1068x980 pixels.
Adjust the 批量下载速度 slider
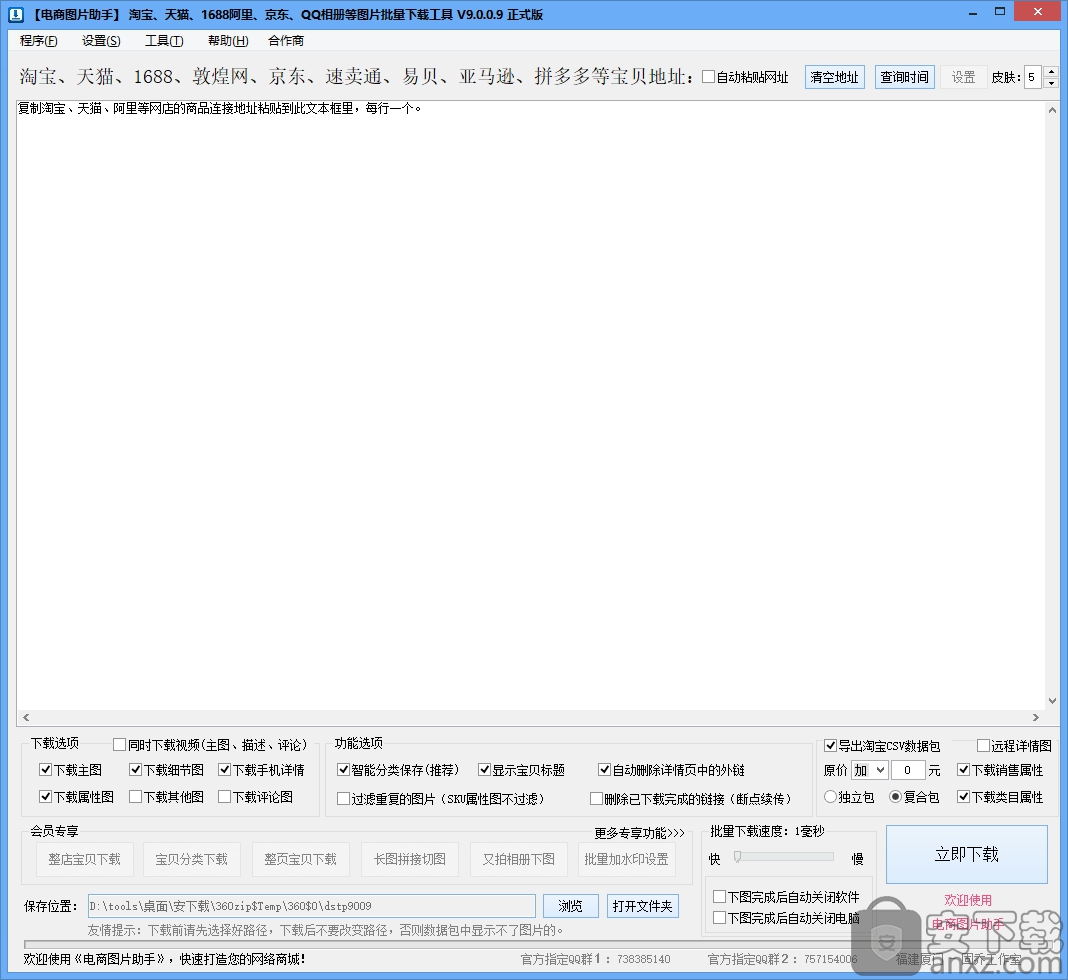coord(737,857)
